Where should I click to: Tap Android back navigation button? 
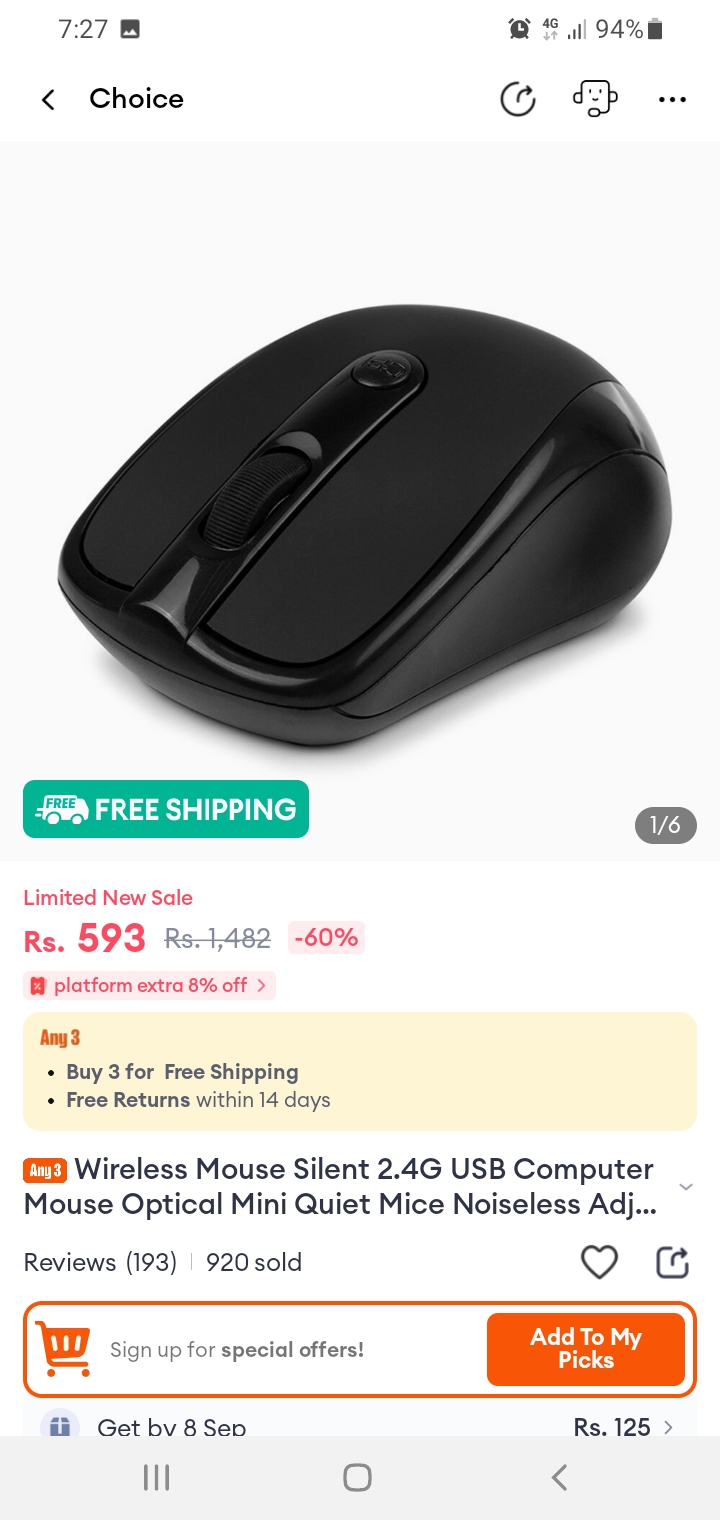tap(560, 1477)
